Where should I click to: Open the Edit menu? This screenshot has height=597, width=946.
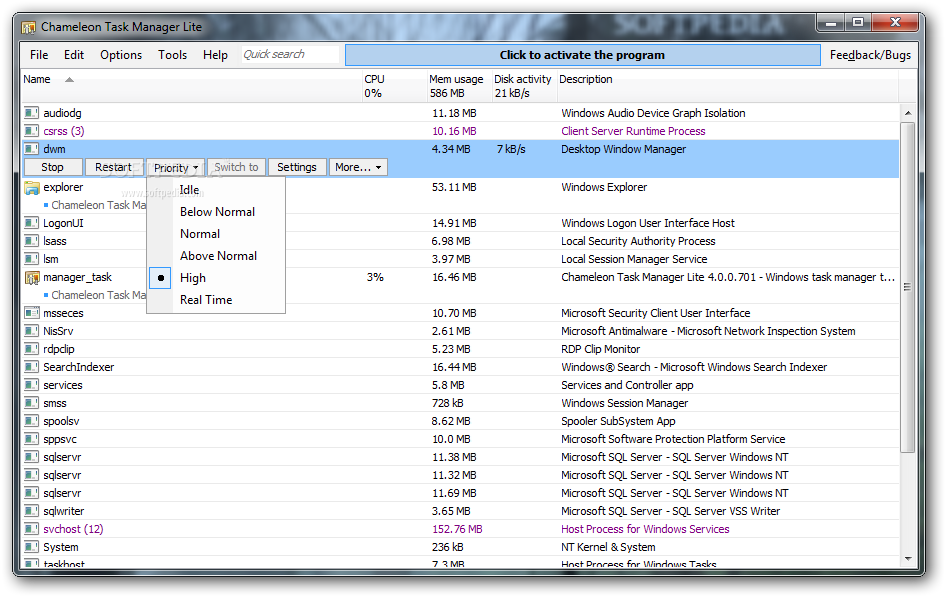(x=74, y=55)
